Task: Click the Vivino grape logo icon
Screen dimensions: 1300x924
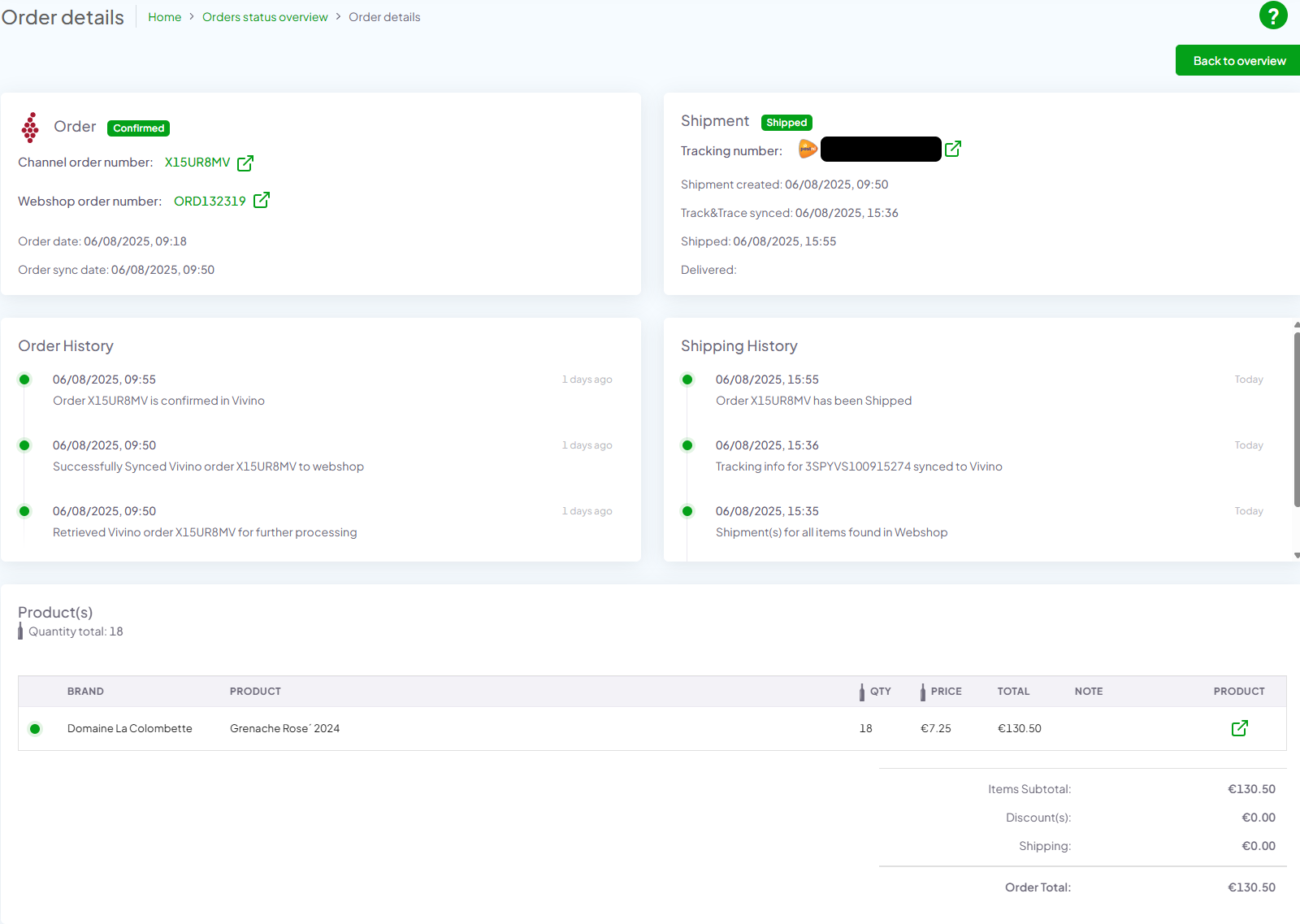Action: click(x=30, y=128)
